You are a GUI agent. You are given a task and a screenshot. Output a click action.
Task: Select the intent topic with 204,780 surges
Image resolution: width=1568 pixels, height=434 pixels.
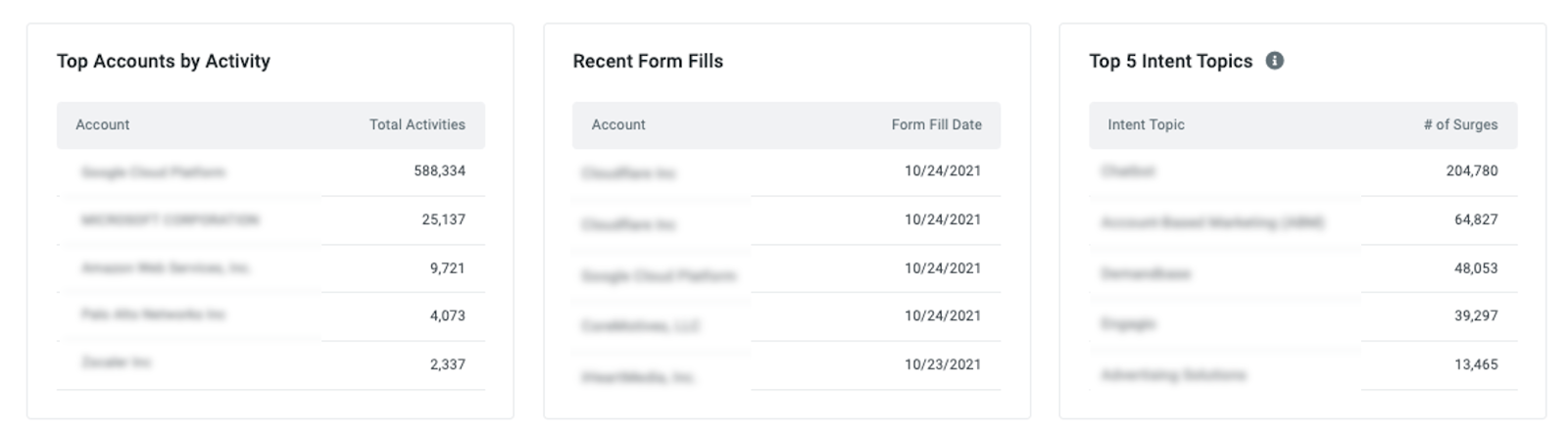(x=1302, y=171)
